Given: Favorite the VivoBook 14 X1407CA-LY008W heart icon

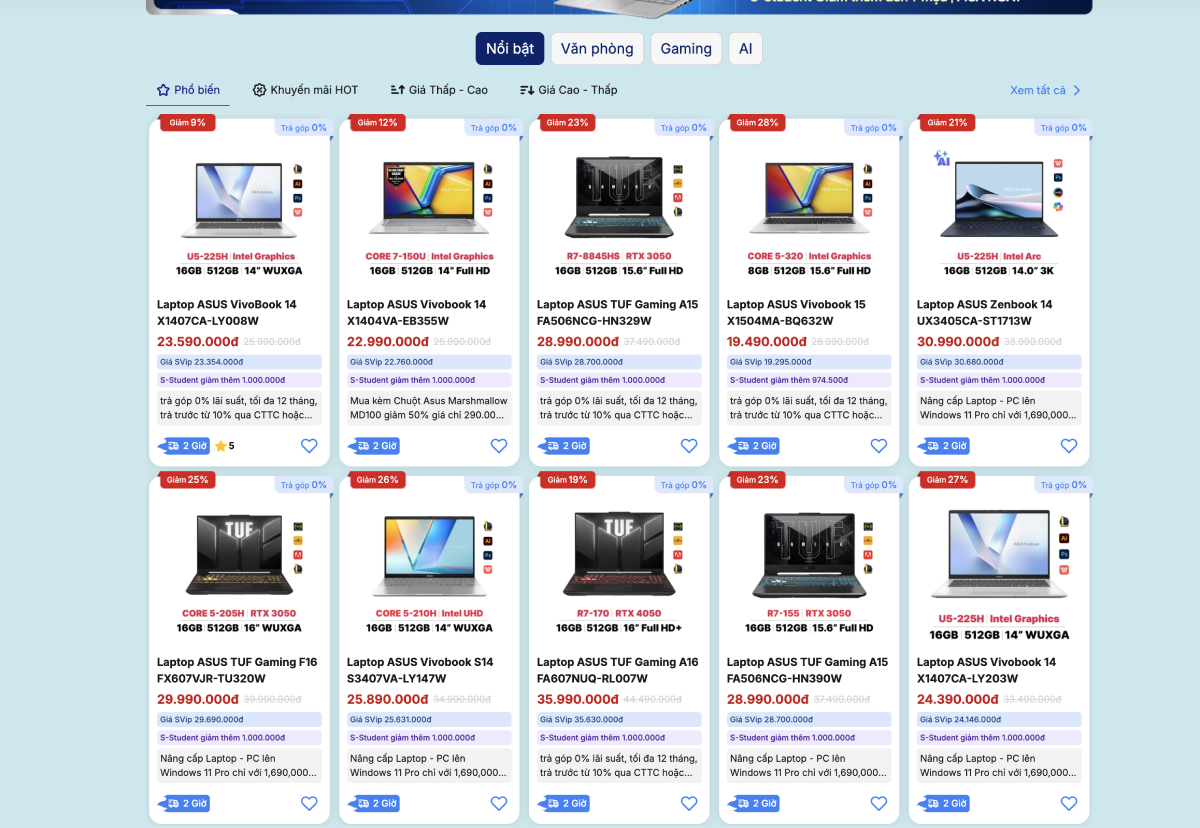Looking at the screenshot, I should click(309, 446).
